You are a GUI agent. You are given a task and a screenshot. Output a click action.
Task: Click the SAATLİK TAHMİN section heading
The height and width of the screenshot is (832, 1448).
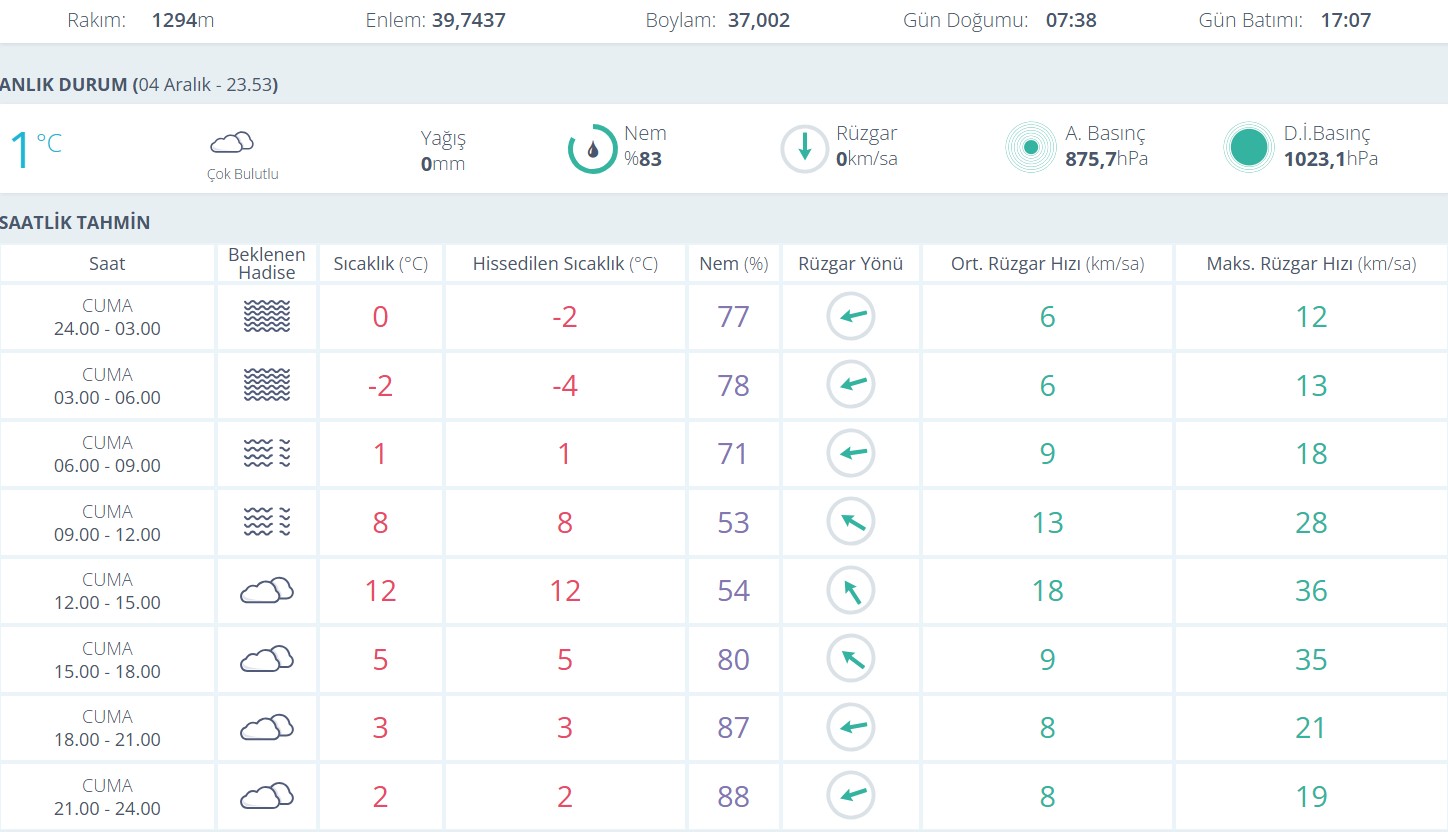tap(75, 222)
